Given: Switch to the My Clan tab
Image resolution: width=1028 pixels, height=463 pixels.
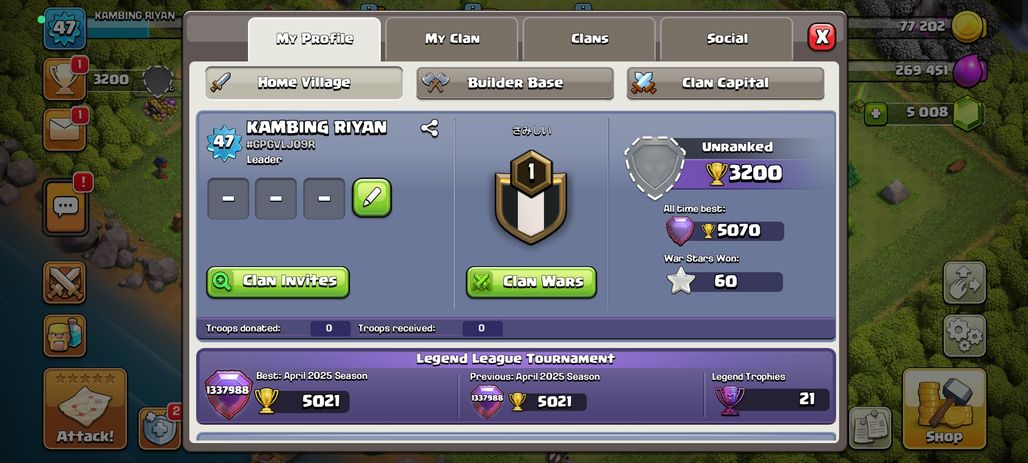Looking at the screenshot, I should 452,39.
